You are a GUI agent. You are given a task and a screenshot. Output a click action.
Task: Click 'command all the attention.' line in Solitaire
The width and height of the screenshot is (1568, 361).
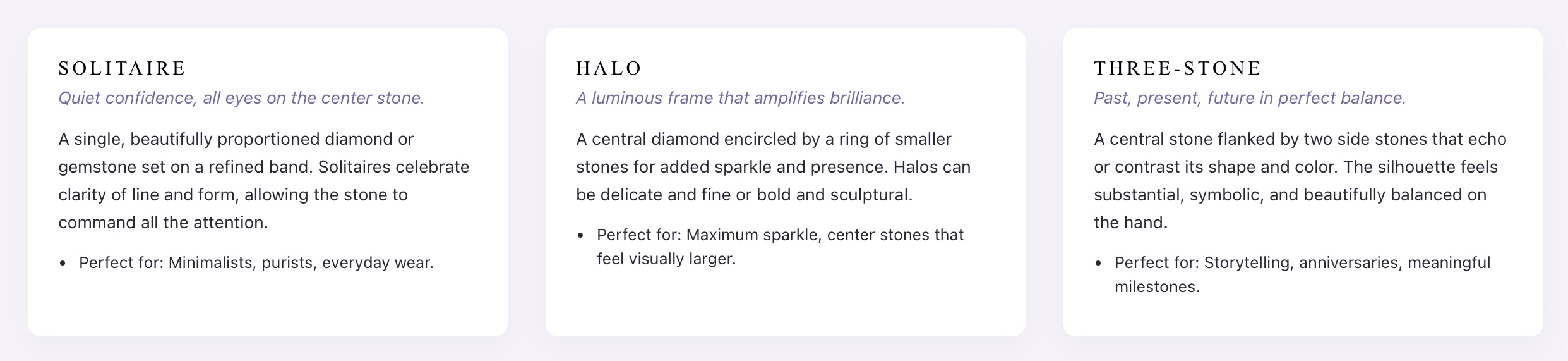[163, 223]
